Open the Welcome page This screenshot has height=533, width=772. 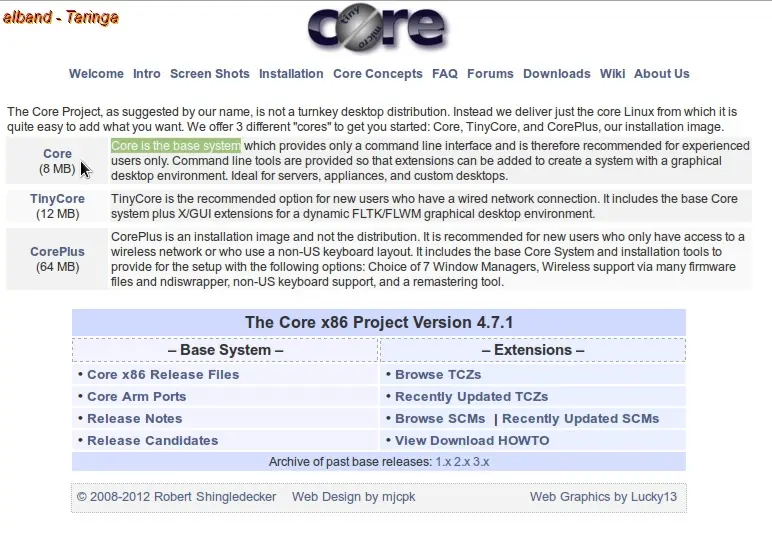pyautogui.click(x=96, y=74)
